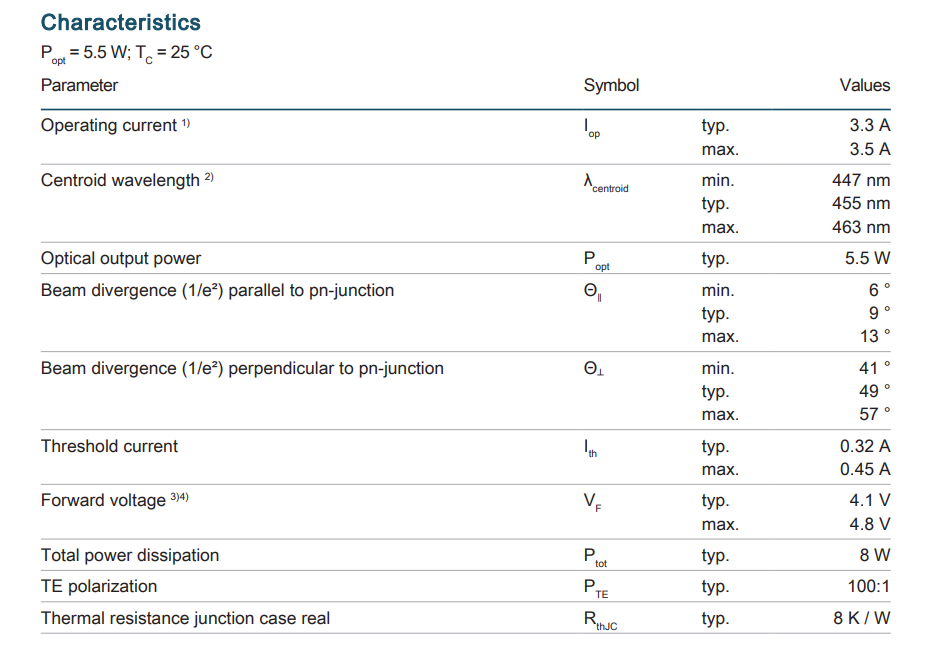Click footnote 1 superscript after Operating current
The height and width of the screenshot is (656, 939).
(x=186, y=123)
